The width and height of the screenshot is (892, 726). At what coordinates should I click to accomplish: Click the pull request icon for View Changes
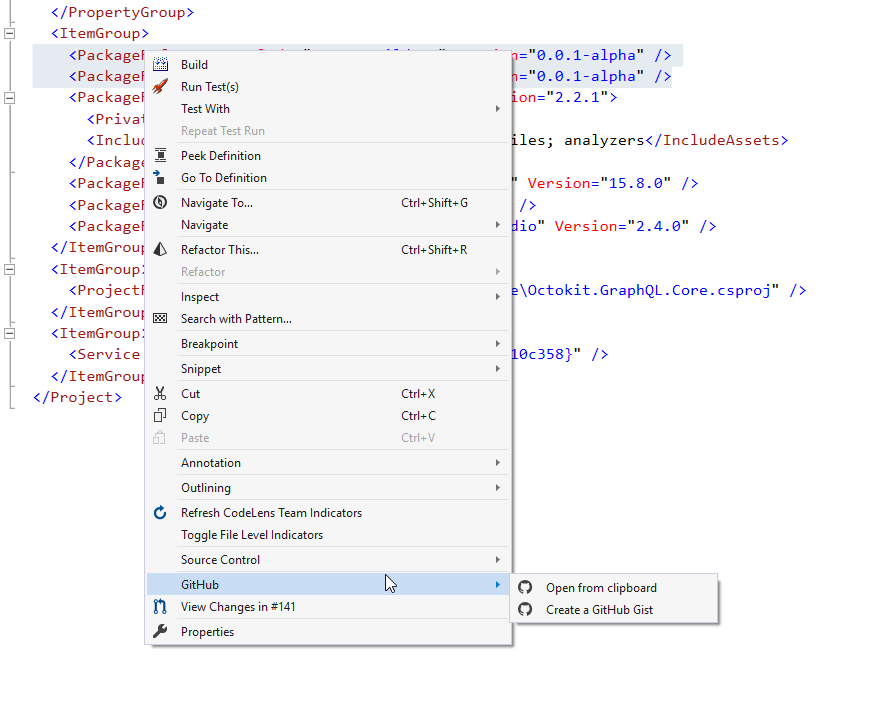(x=160, y=607)
